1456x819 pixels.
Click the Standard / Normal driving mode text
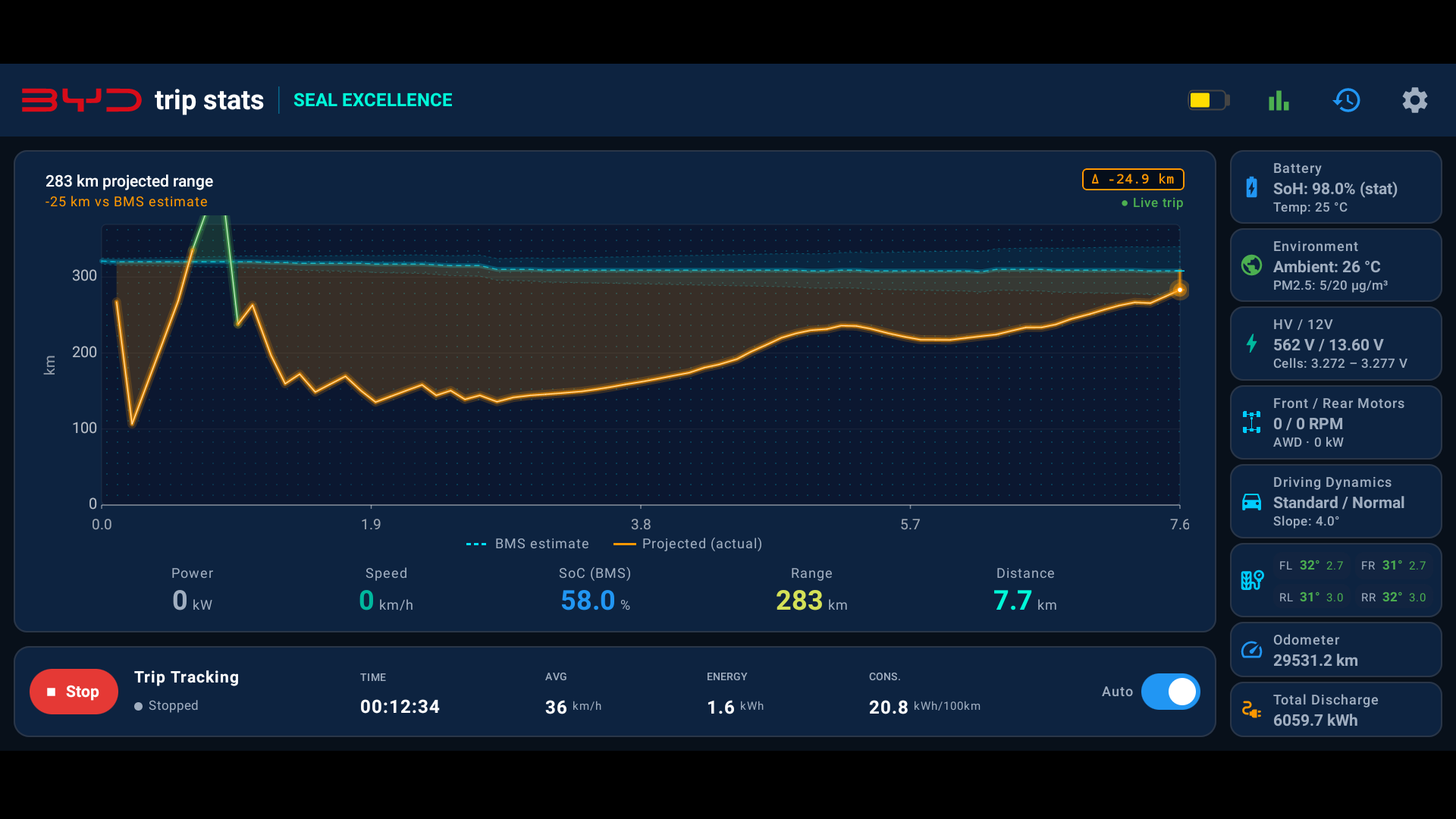coord(1338,503)
